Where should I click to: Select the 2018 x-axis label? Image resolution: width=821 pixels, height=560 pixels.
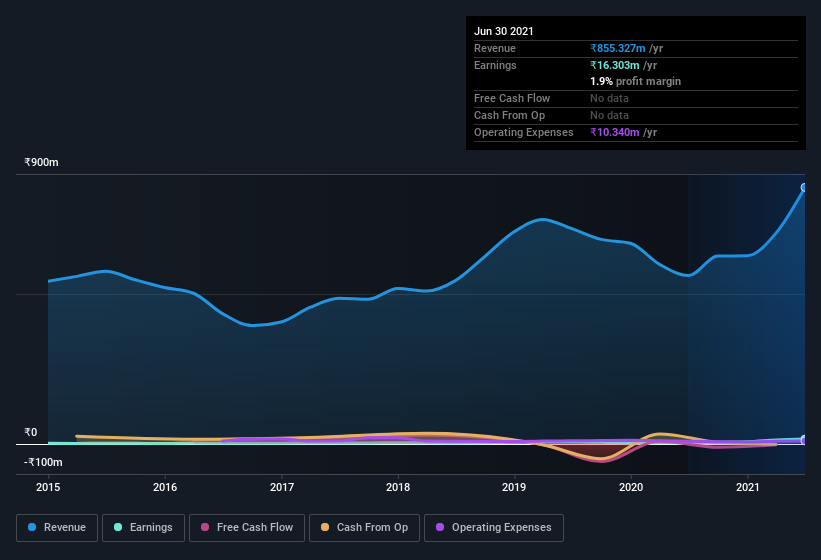pyautogui.click(x=398, y=487)
